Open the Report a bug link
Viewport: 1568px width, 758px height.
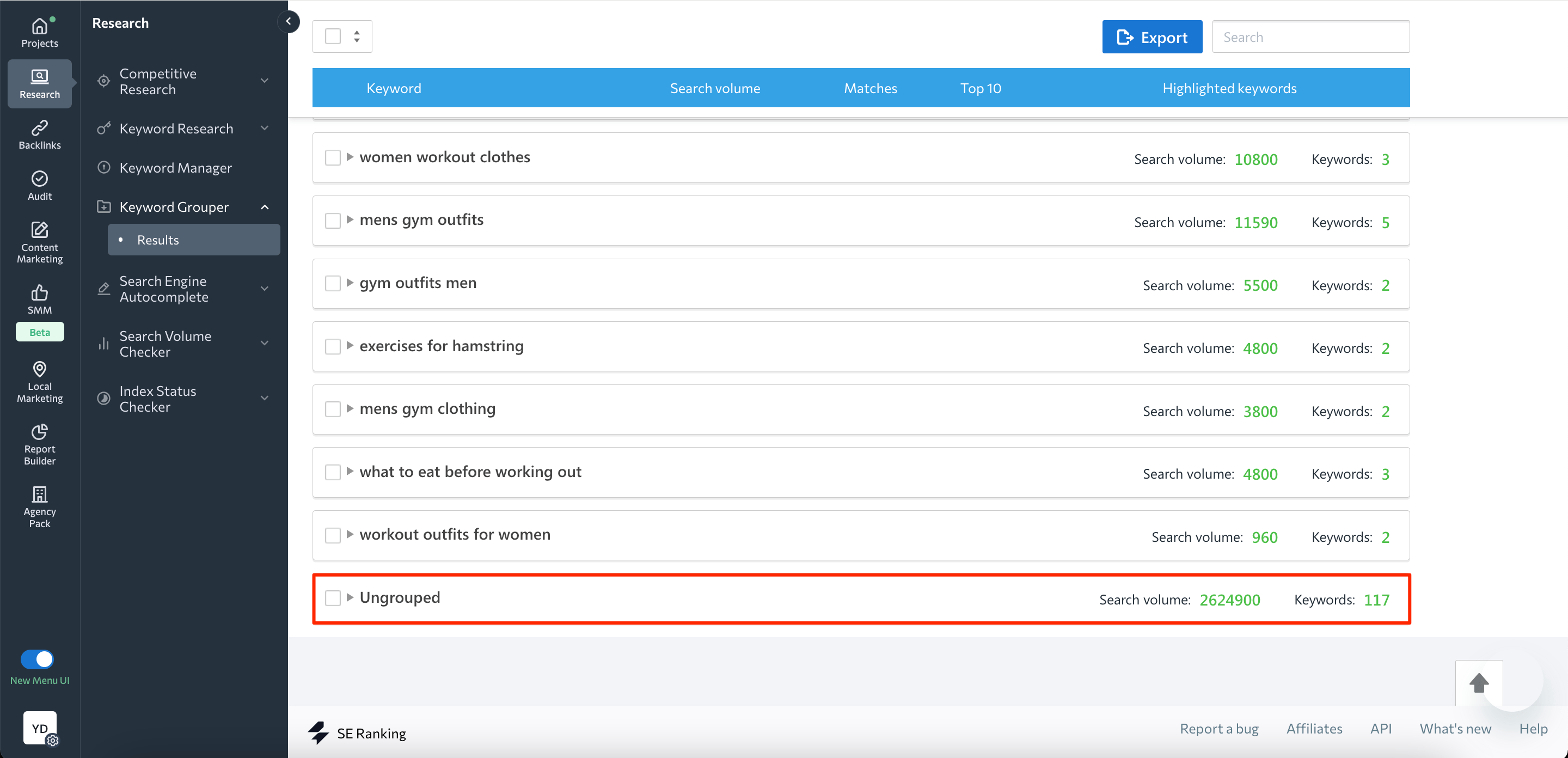click(x=1219, y=728)
